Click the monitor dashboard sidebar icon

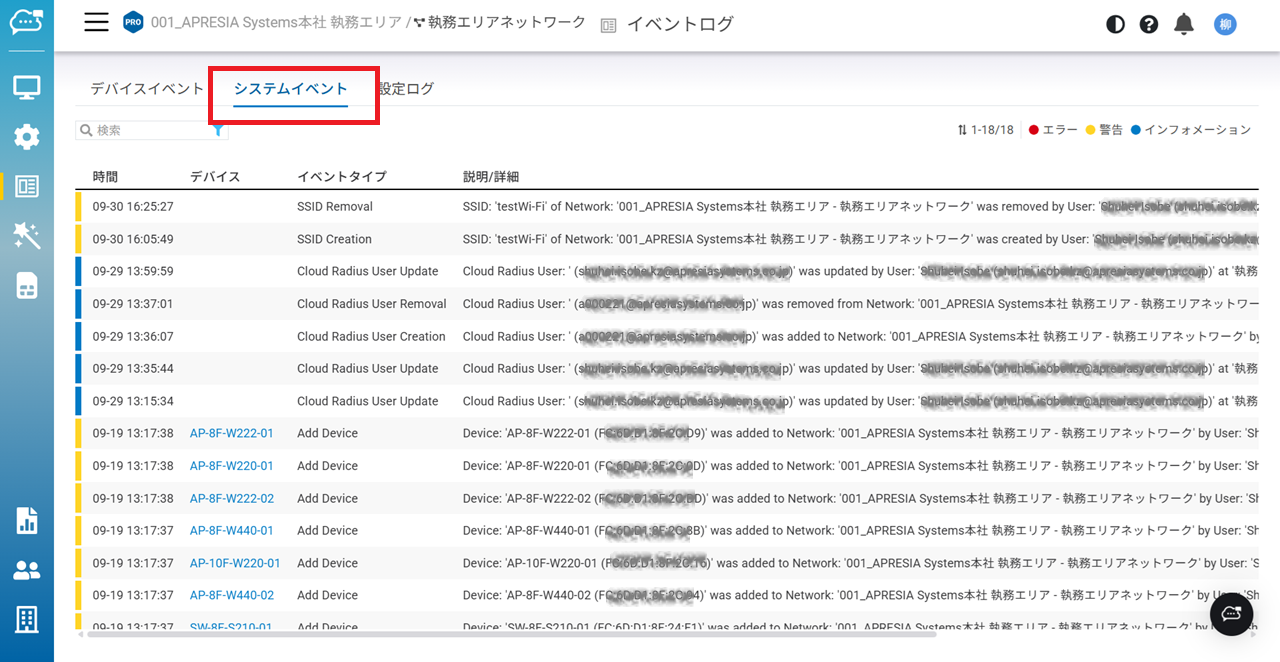27,88
